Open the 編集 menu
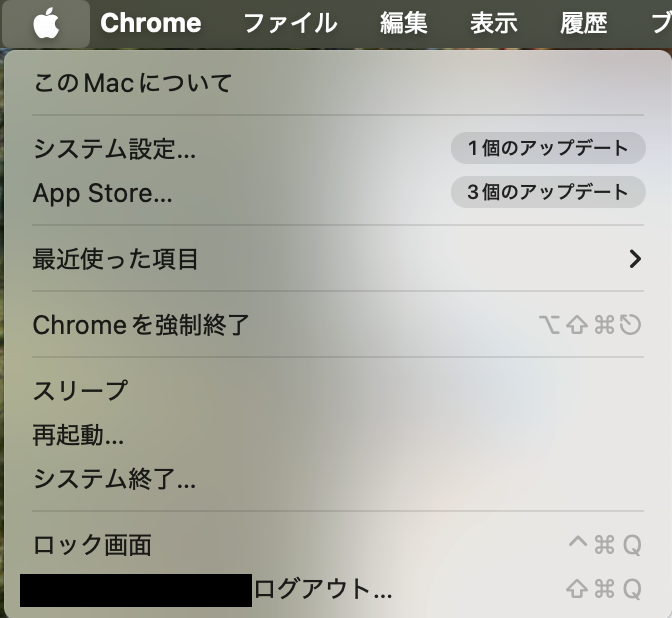672x618 pixels. click(x=404, y=23)
